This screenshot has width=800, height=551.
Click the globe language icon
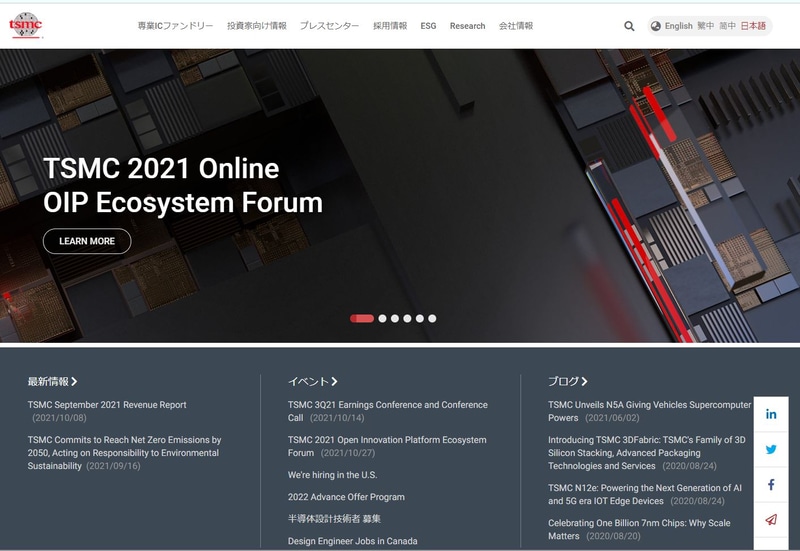click(656, 26)
